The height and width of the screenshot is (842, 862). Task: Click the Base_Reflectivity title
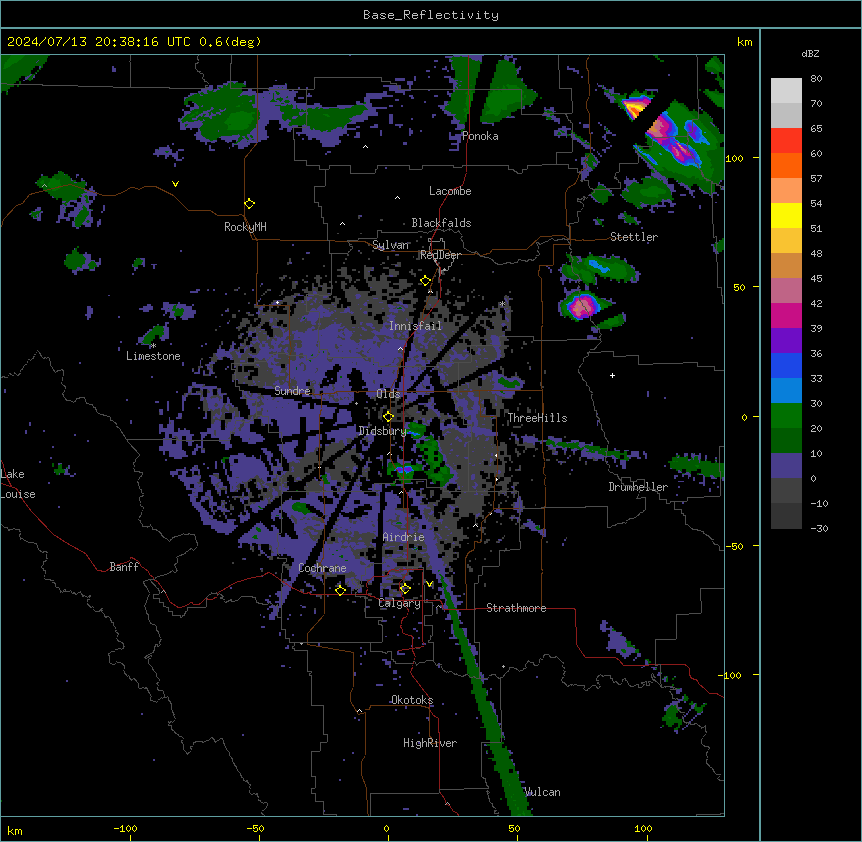click(x=431, y=15)
